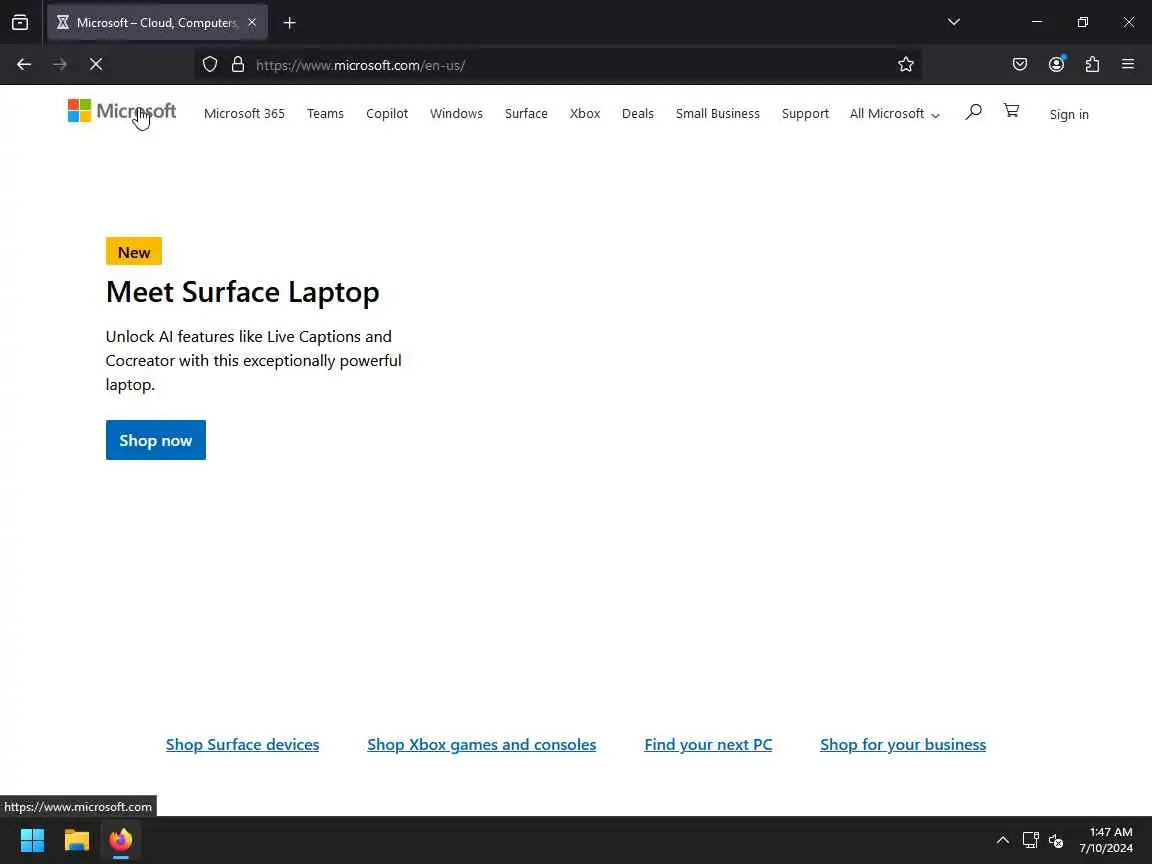Open Firefox account icon
The image size is (1152, 864).
point(1056,65)
